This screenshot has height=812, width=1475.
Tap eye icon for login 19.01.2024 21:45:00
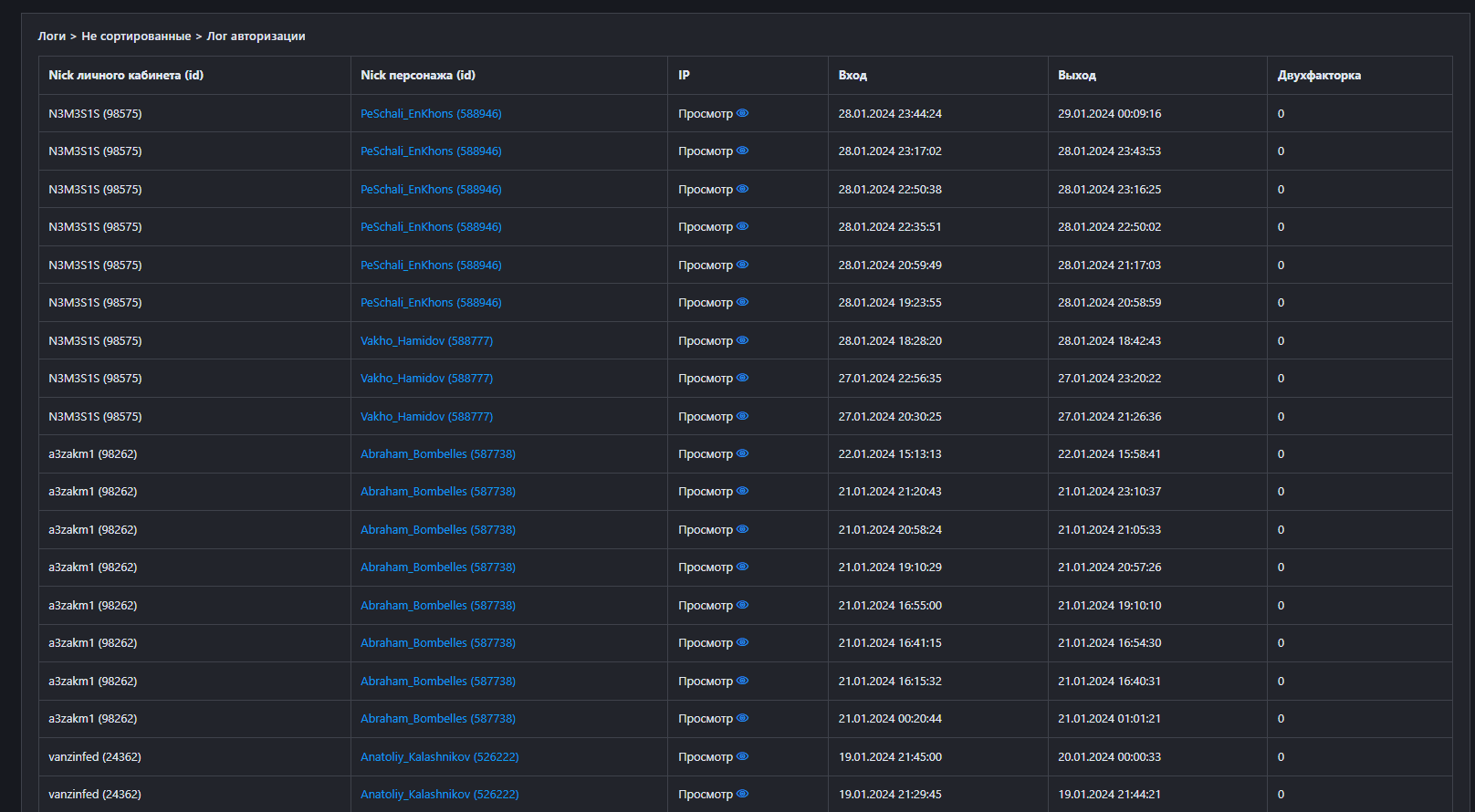click(742, 756)
